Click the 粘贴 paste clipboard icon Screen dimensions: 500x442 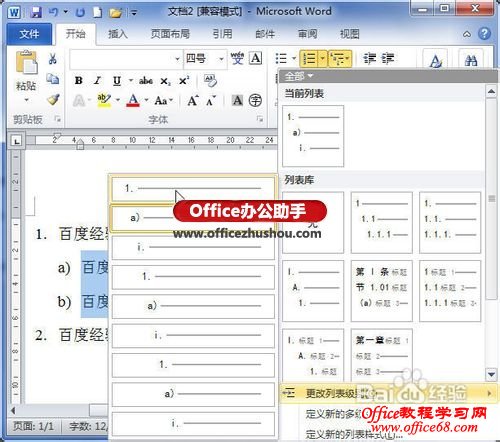[x=27, y=62]
